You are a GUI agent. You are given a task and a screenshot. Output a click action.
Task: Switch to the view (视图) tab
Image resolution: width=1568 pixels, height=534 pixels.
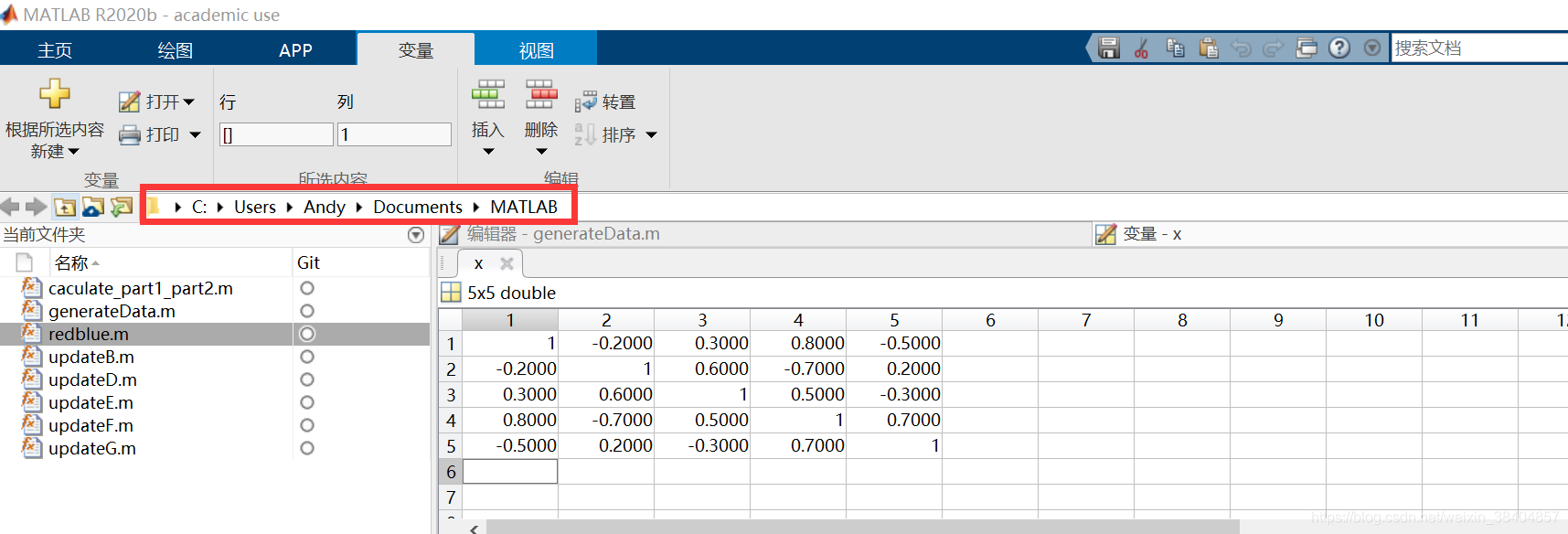(x=536, y=50)
